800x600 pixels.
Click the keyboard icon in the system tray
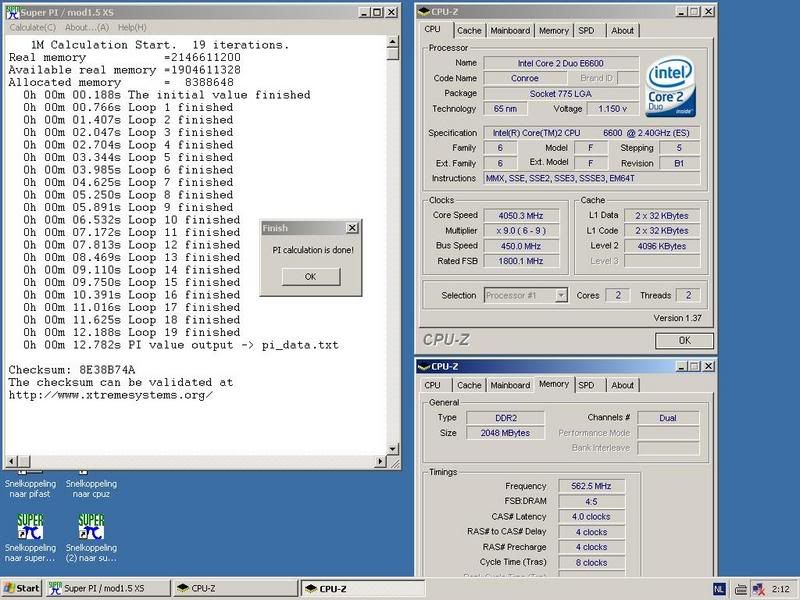(x=741, y=589)
